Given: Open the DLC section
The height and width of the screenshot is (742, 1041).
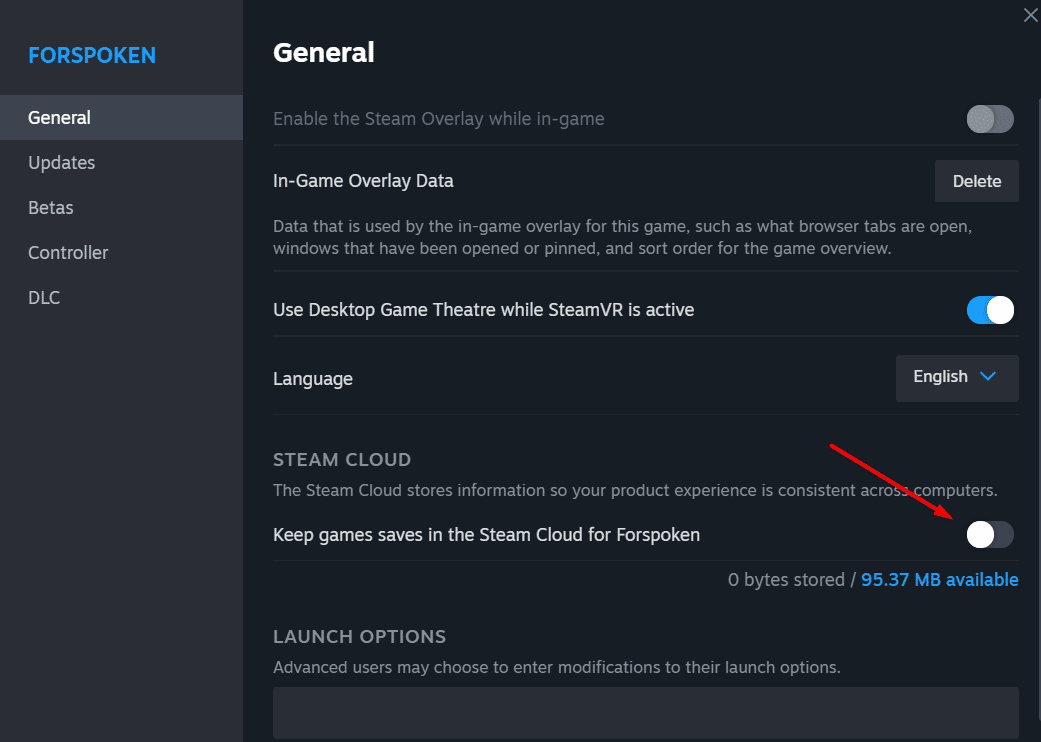Looking at the screenshot, I should [x=44, y=298].
